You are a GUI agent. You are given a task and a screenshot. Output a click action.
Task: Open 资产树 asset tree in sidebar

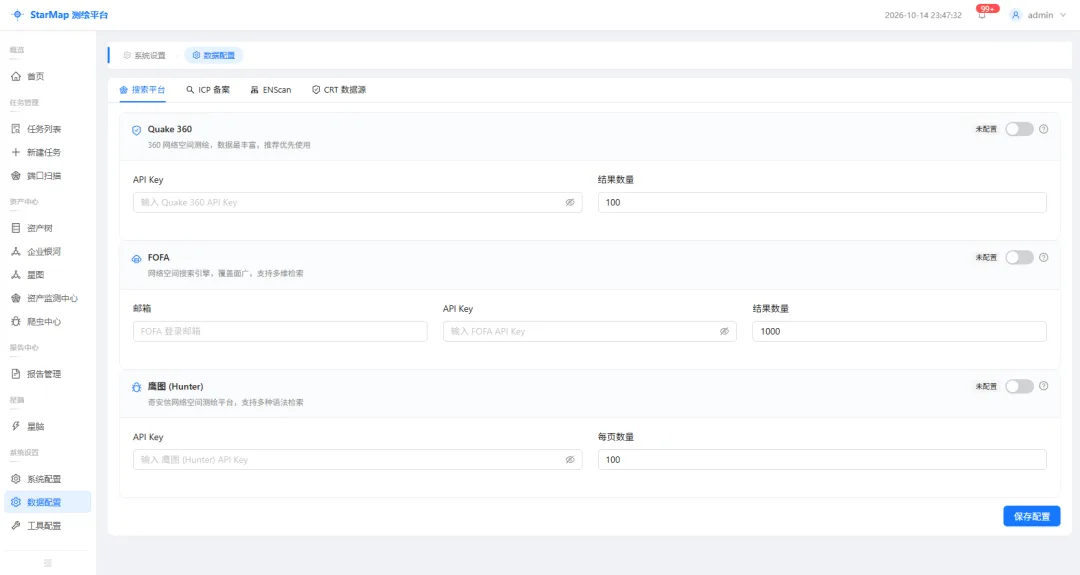click(x=48, y=228)
